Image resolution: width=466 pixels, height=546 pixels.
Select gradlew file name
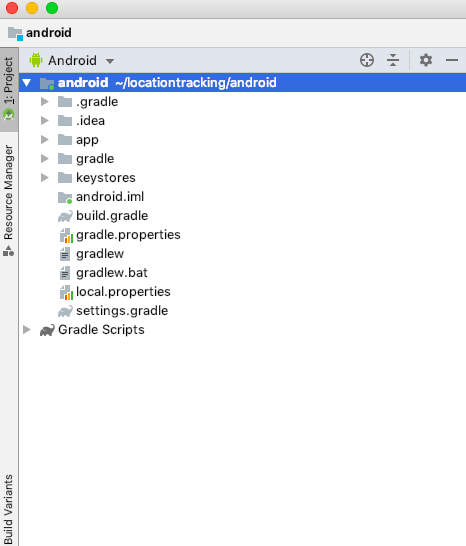click(x=100, y=254)
